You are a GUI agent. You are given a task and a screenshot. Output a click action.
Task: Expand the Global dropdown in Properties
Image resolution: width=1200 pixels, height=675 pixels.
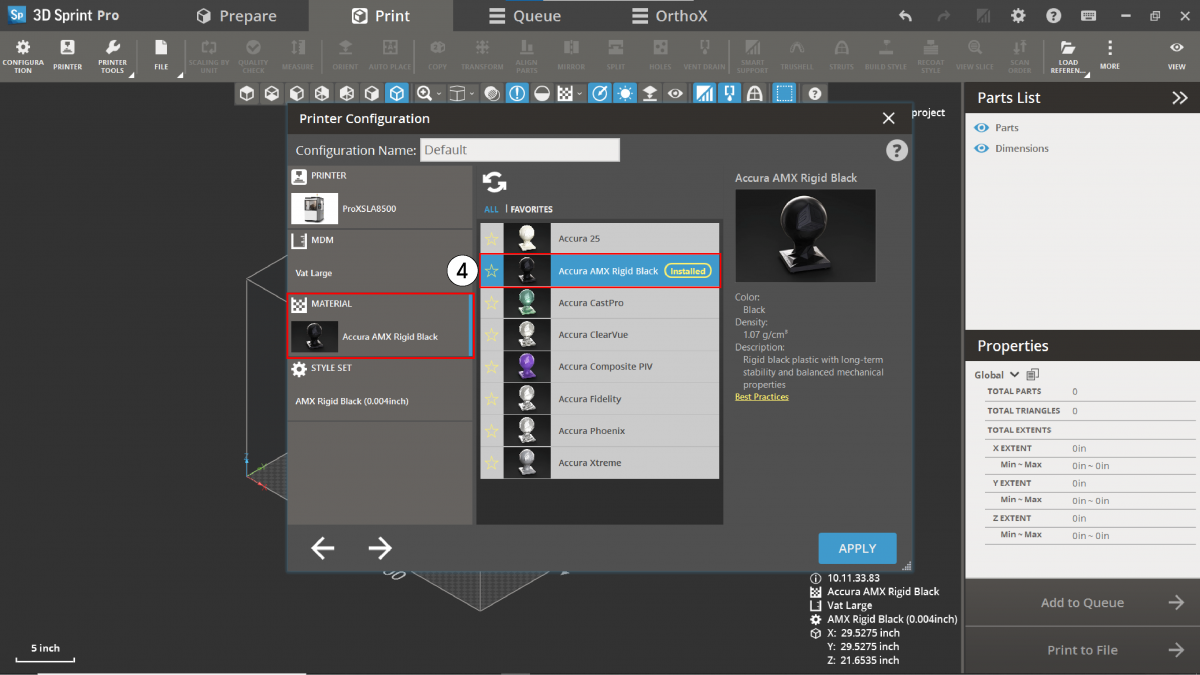click(1015, 375)
